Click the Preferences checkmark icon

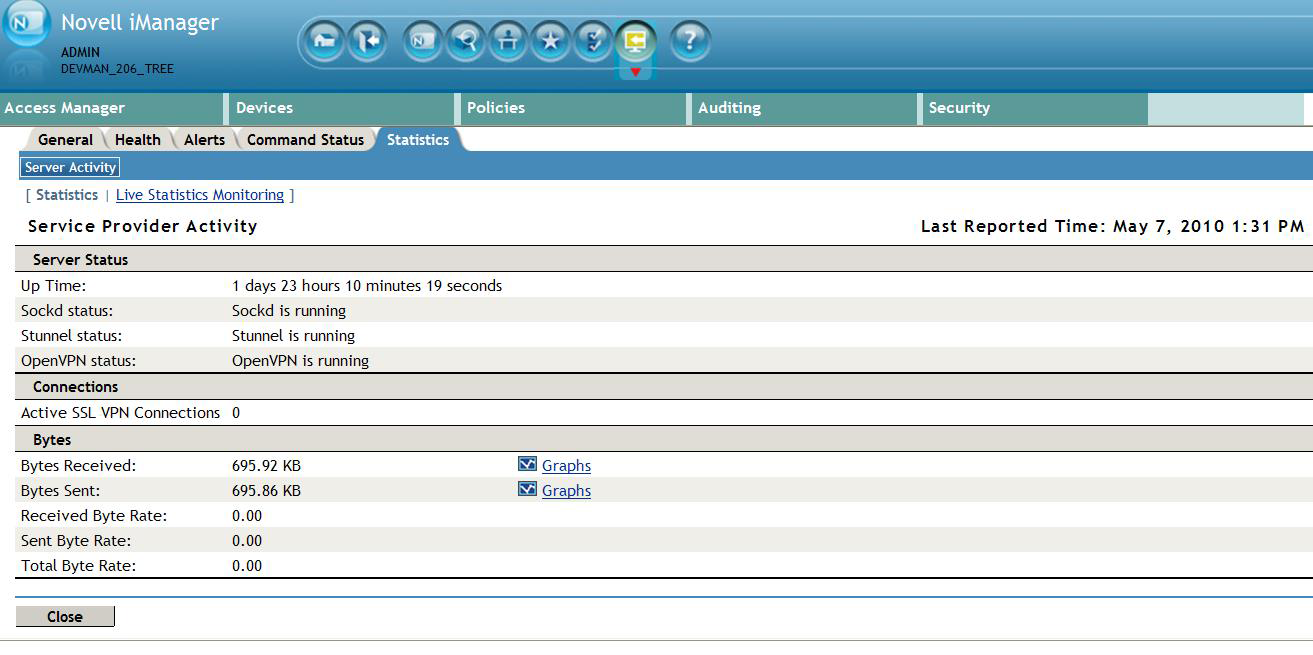[592, 41]
